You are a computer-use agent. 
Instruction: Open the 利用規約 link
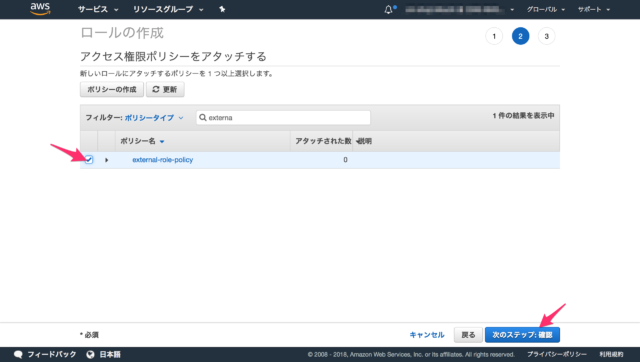tap(611, 354)
